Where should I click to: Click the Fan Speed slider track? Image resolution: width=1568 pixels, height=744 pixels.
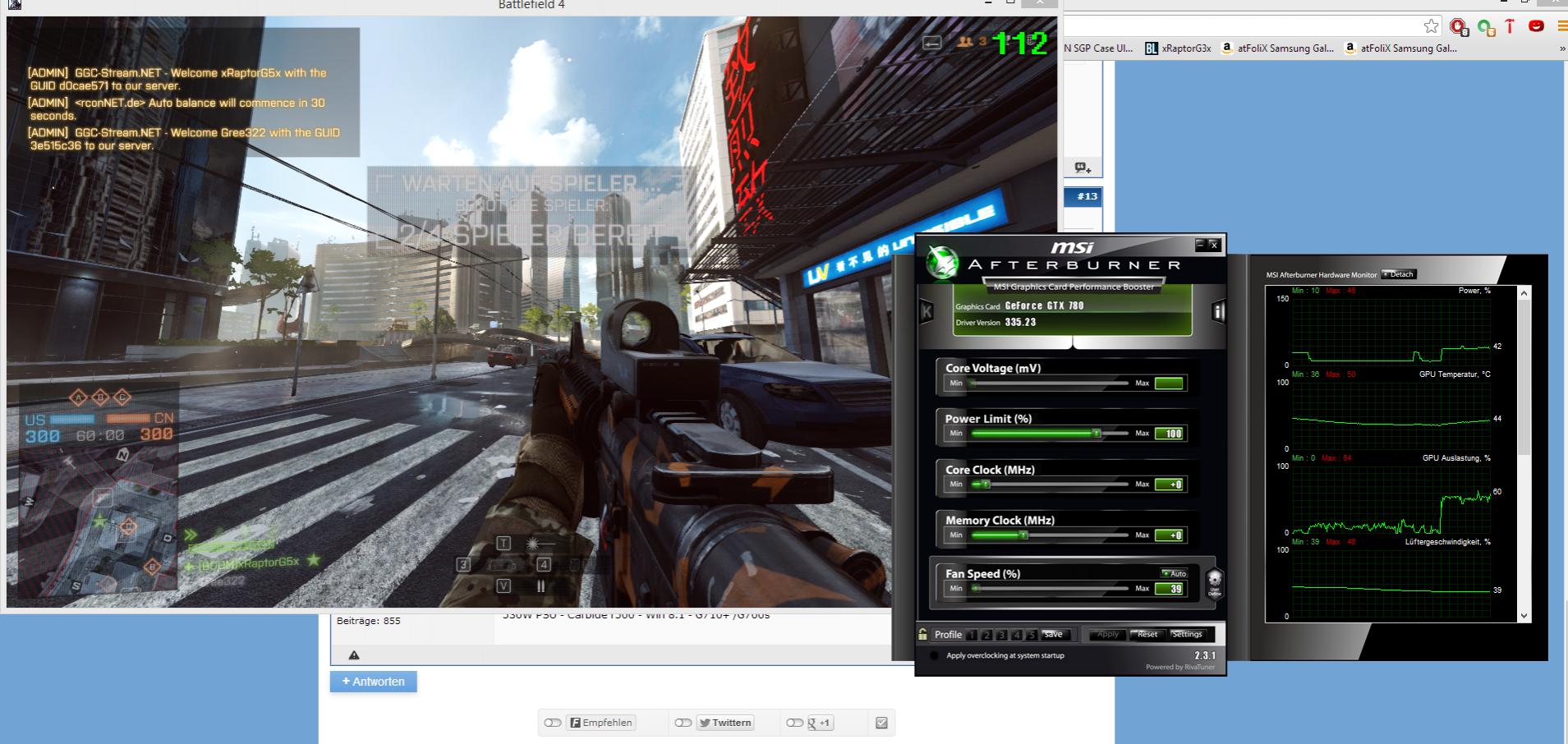pos(1049,589)
